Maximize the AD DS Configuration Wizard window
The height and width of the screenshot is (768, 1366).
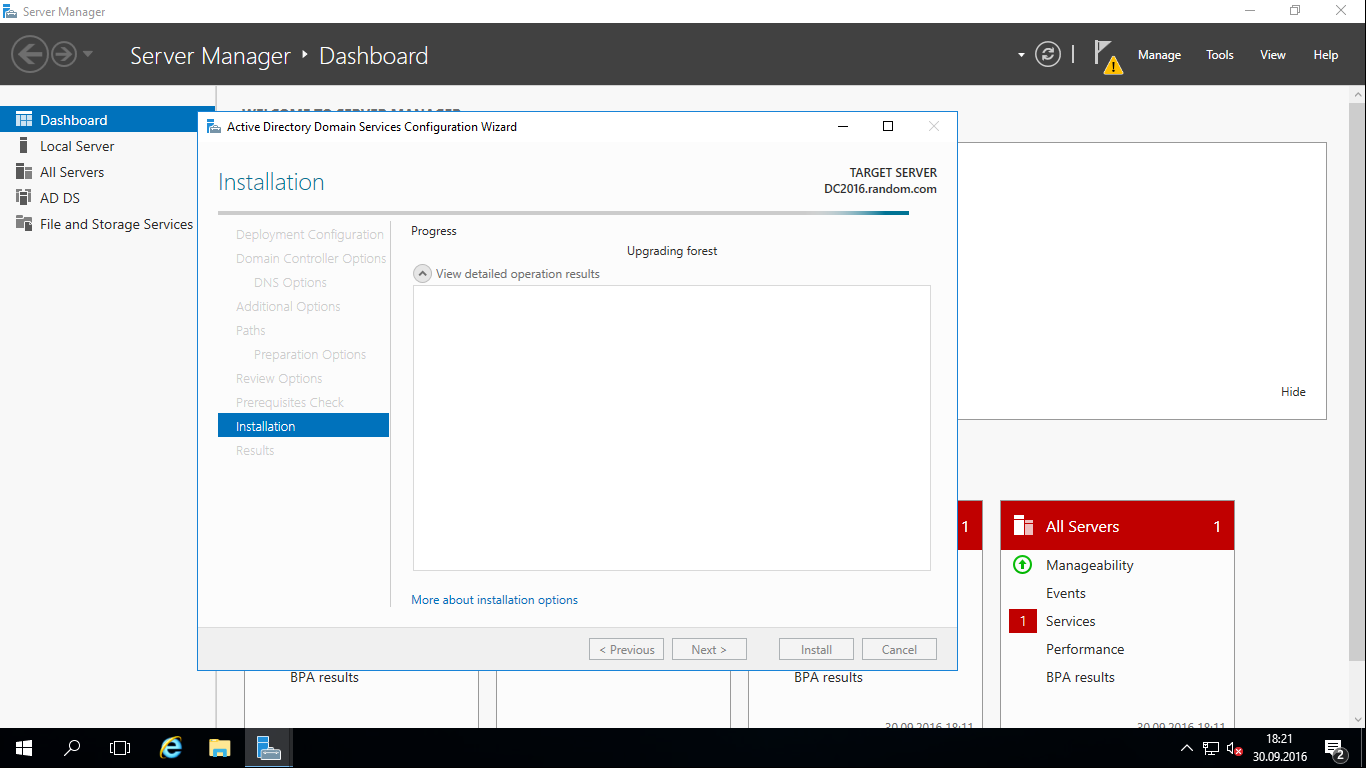[x=887, y=126]
